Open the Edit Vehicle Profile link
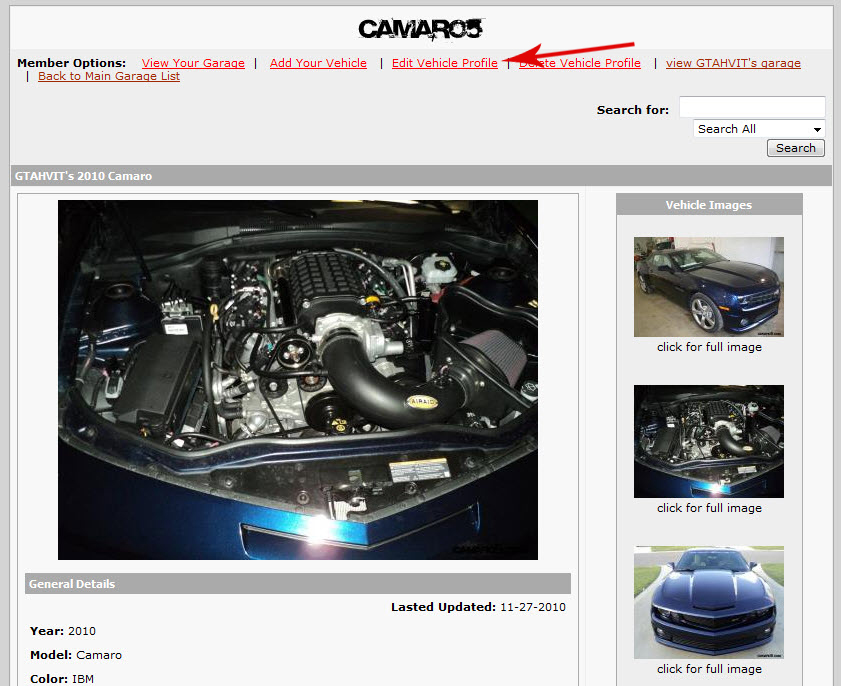Screen dimensions: 841x686 coord(444,62)
